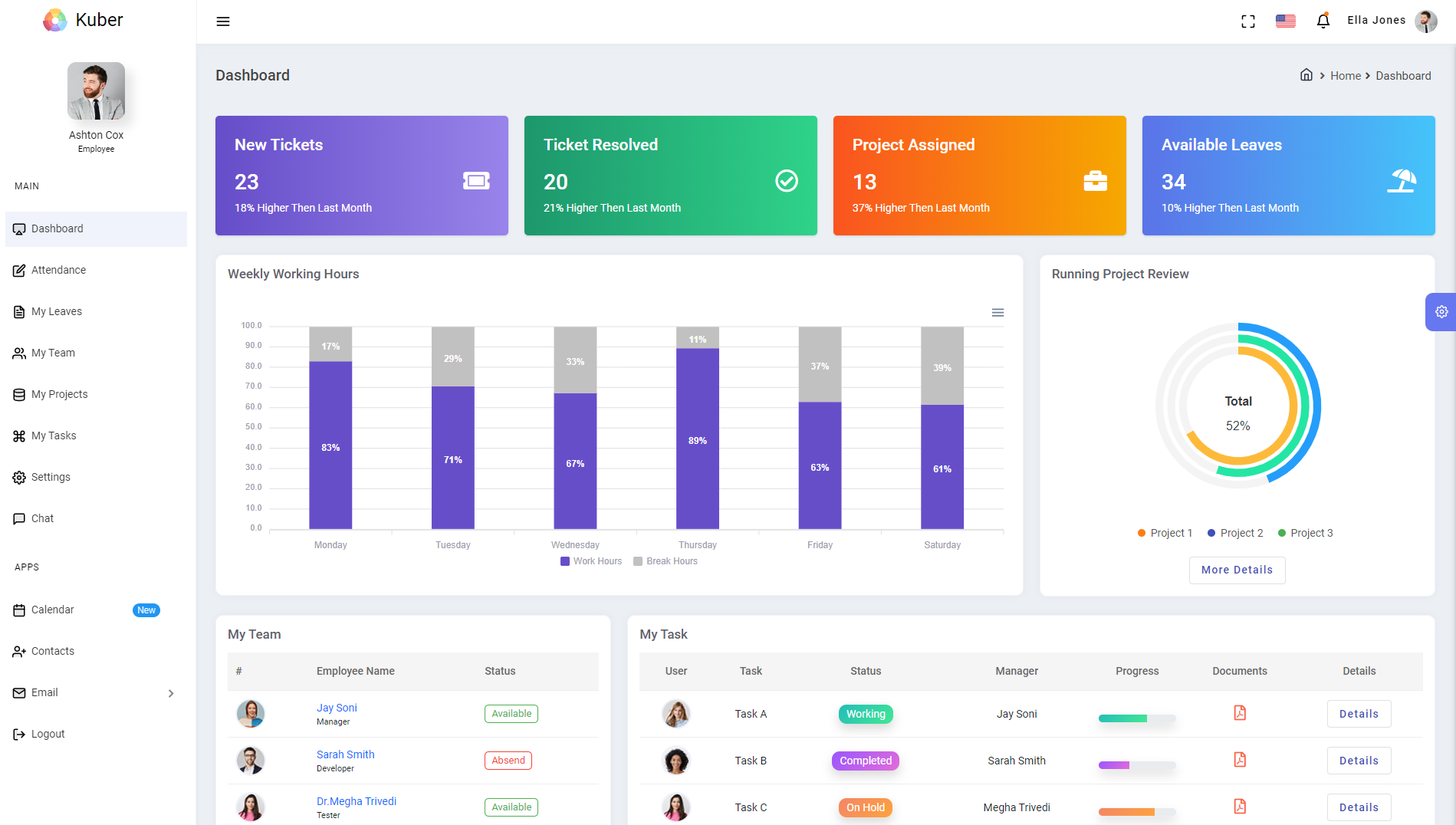
Task: Open Jay Soni's profile link
Action: [337, 707]
